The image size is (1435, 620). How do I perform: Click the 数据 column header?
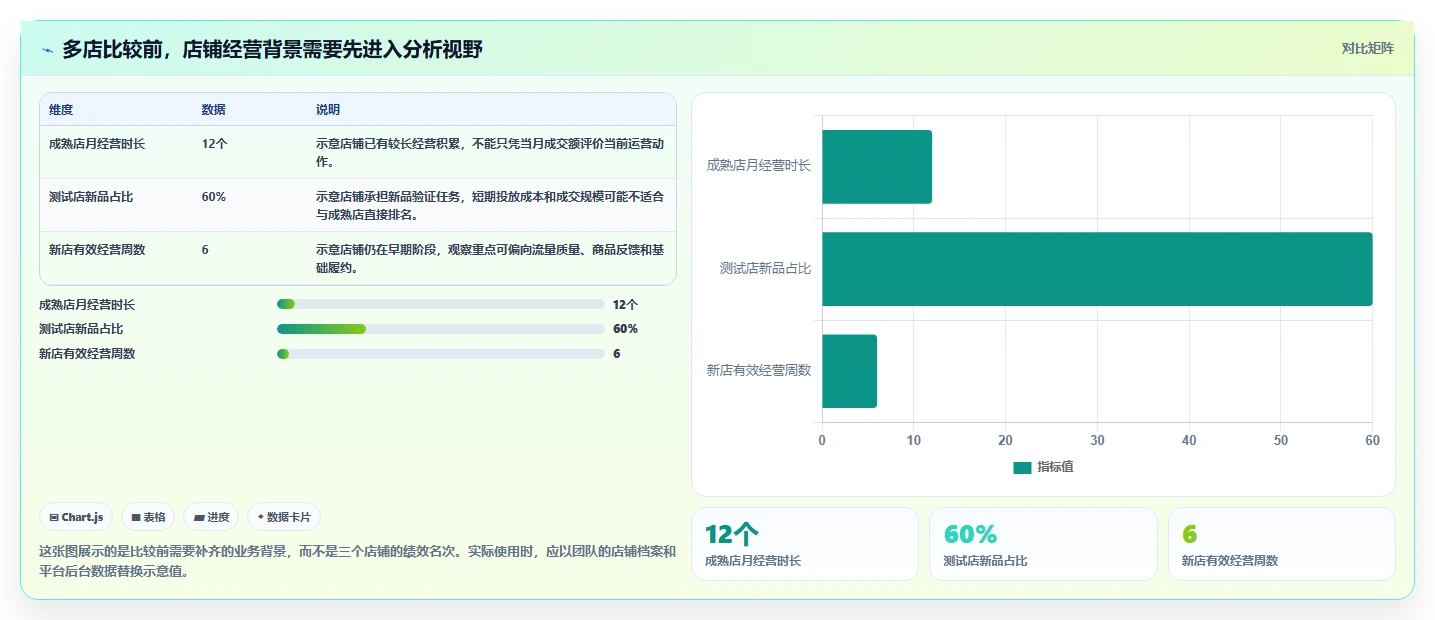[214, 109]
